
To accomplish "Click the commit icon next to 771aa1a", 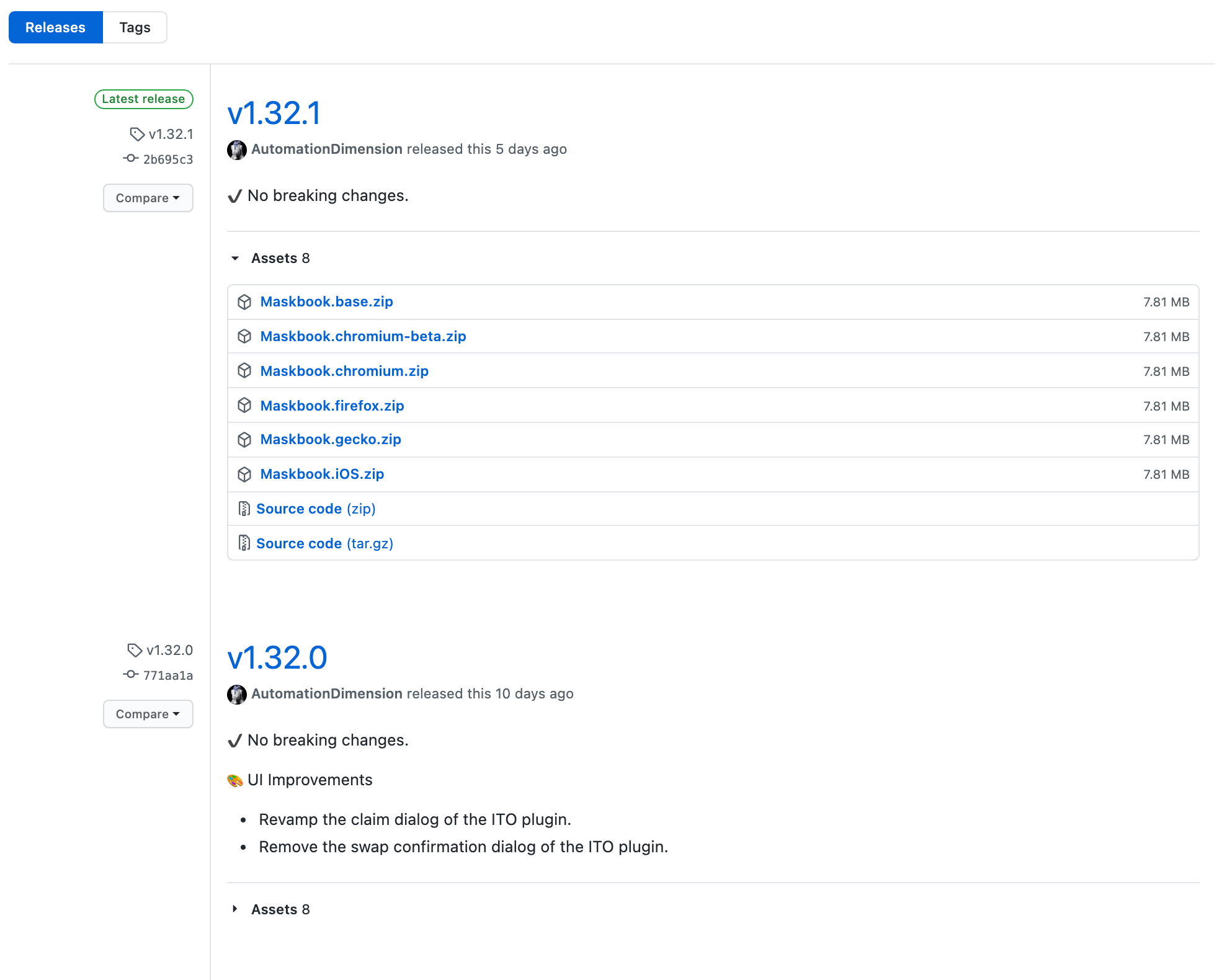I will (131, 675).
